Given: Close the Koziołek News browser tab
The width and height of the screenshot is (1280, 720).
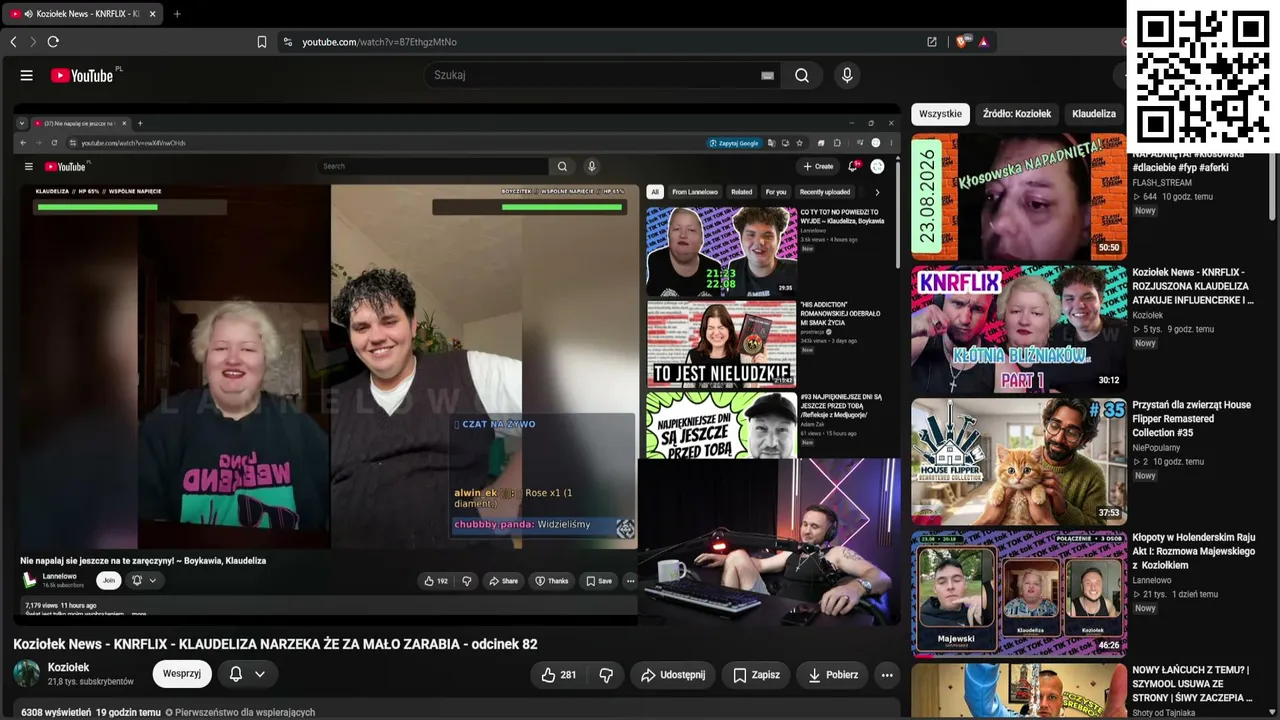Looking at the screenshot, I should [x=152, y=14].
